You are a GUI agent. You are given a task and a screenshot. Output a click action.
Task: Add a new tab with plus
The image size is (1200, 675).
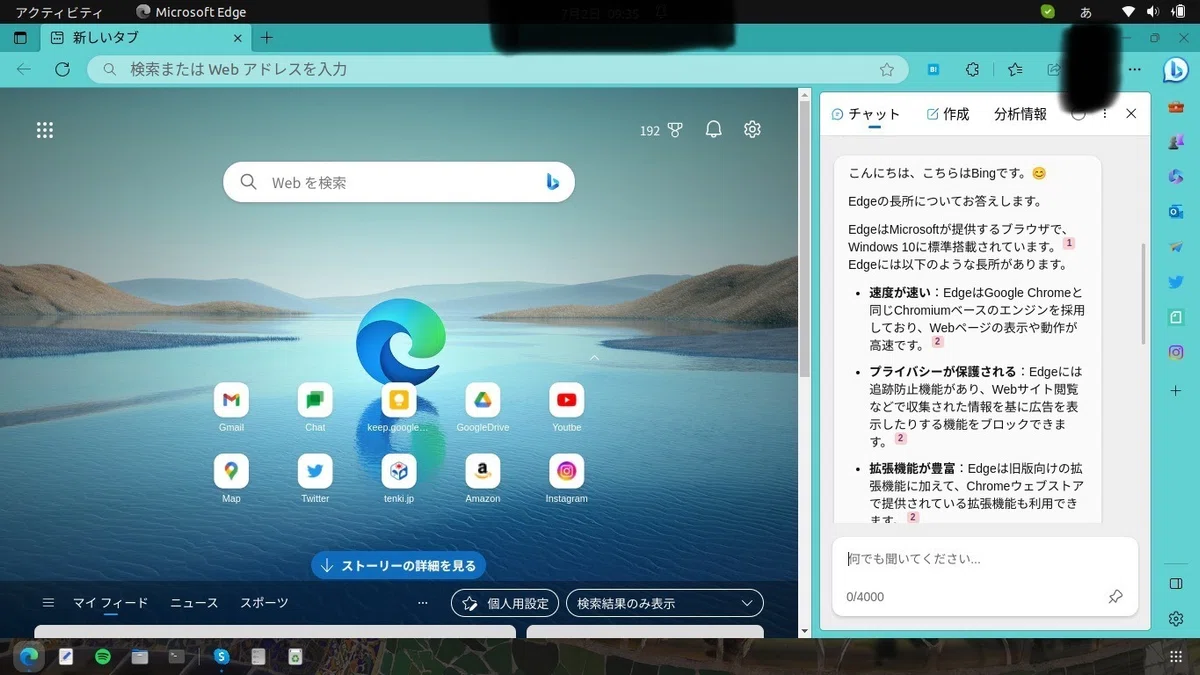point(266,38)
